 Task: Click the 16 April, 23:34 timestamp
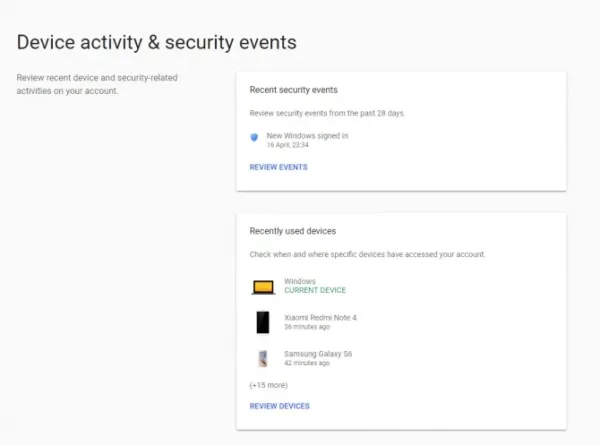pyautogui.click(x=287, y=145)
